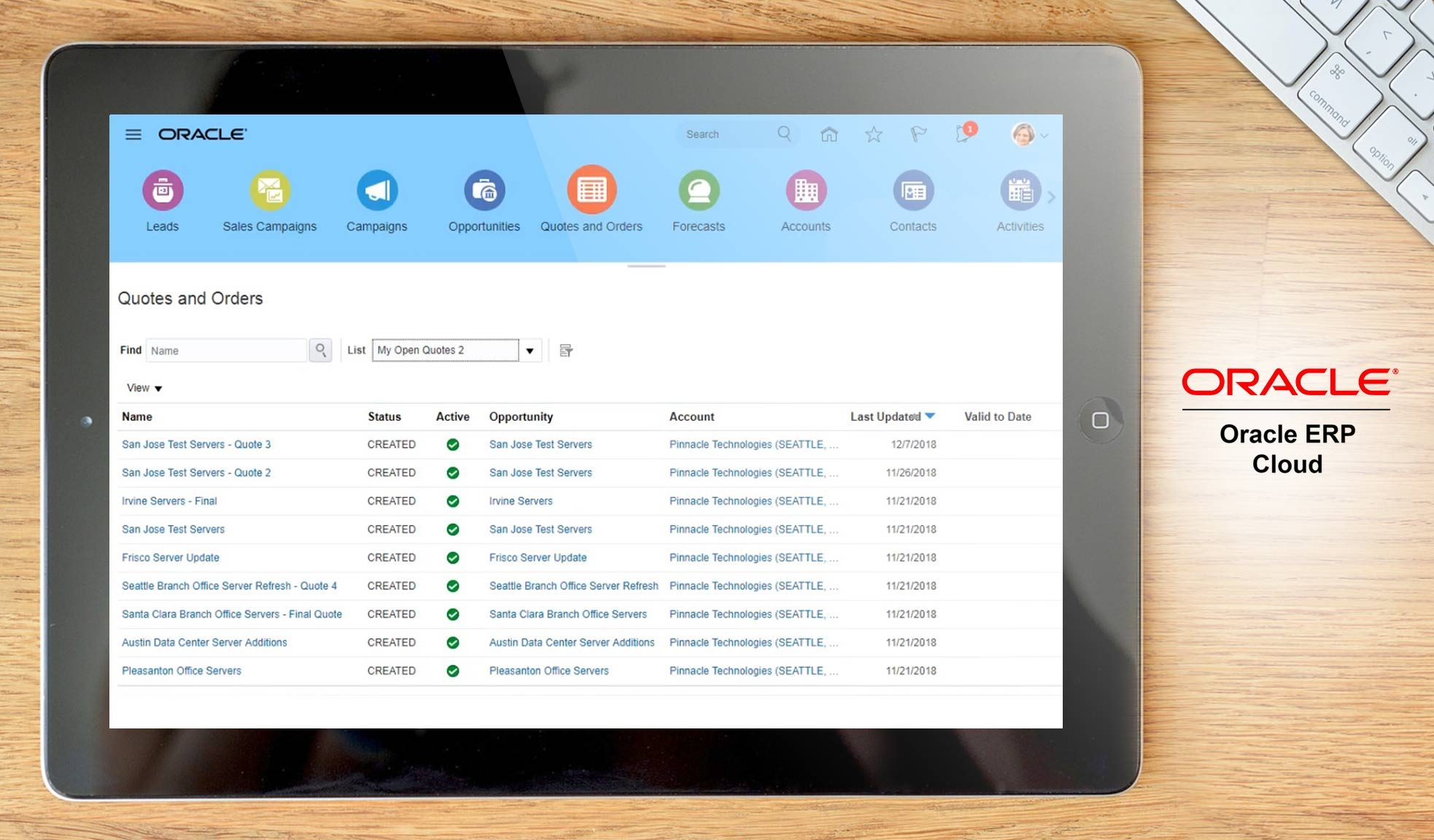Open the navigation hamburger menu
This screenshot has height=840, width=1434.
(x=133, y=134)
